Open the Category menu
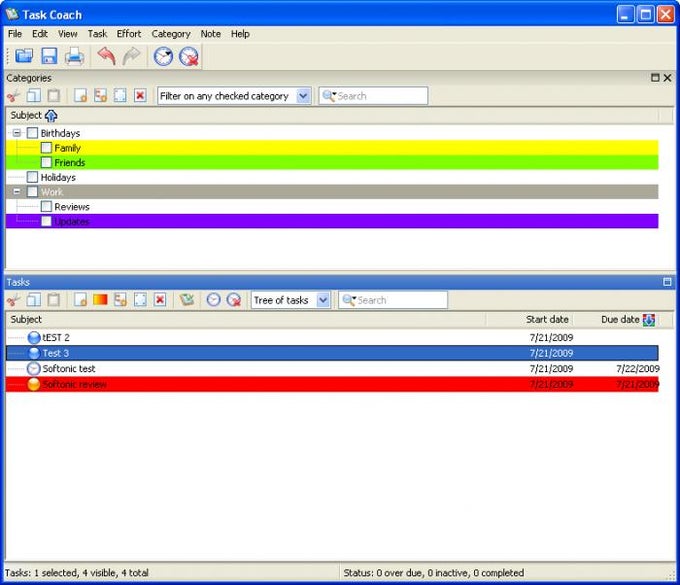This screenshot has height=585, width=680. click(x=171, y=34)
